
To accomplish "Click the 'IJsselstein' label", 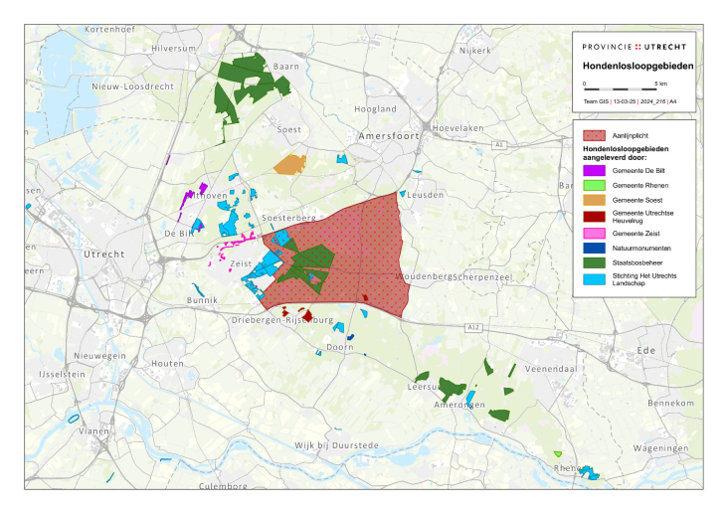I will [x=62, y=374].
